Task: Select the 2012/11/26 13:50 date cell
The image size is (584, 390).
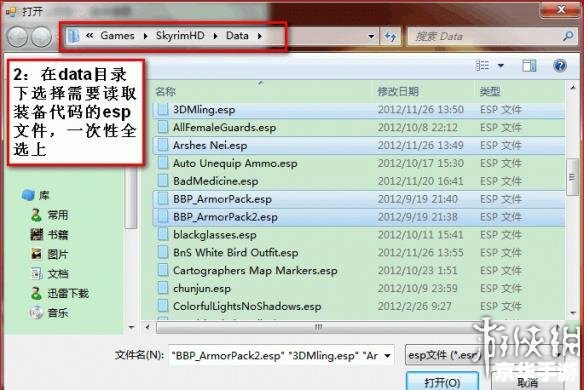Action: 420,110
